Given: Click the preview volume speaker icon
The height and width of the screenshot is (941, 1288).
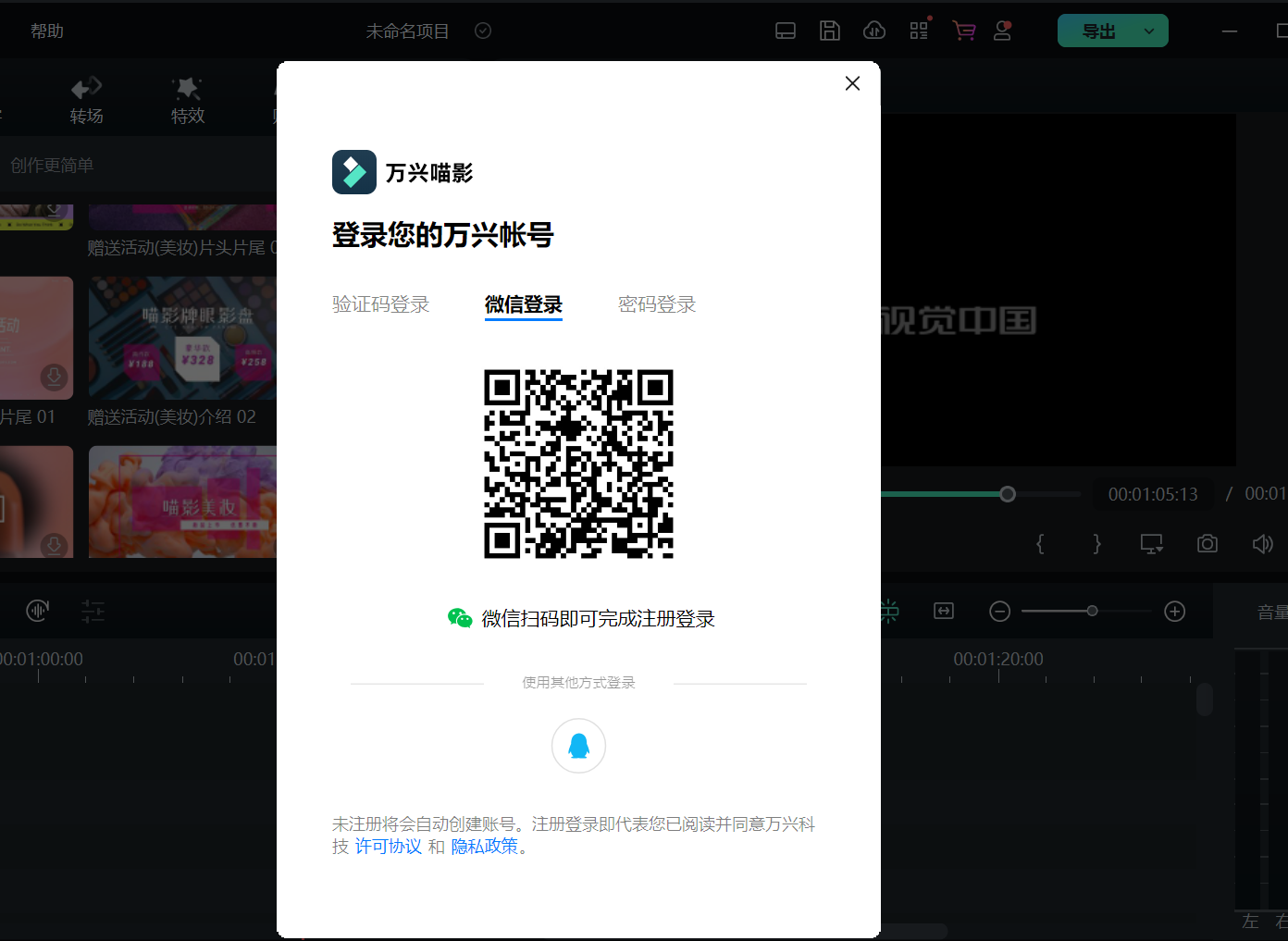Looking at the screenshot, I should [1263, 544].
